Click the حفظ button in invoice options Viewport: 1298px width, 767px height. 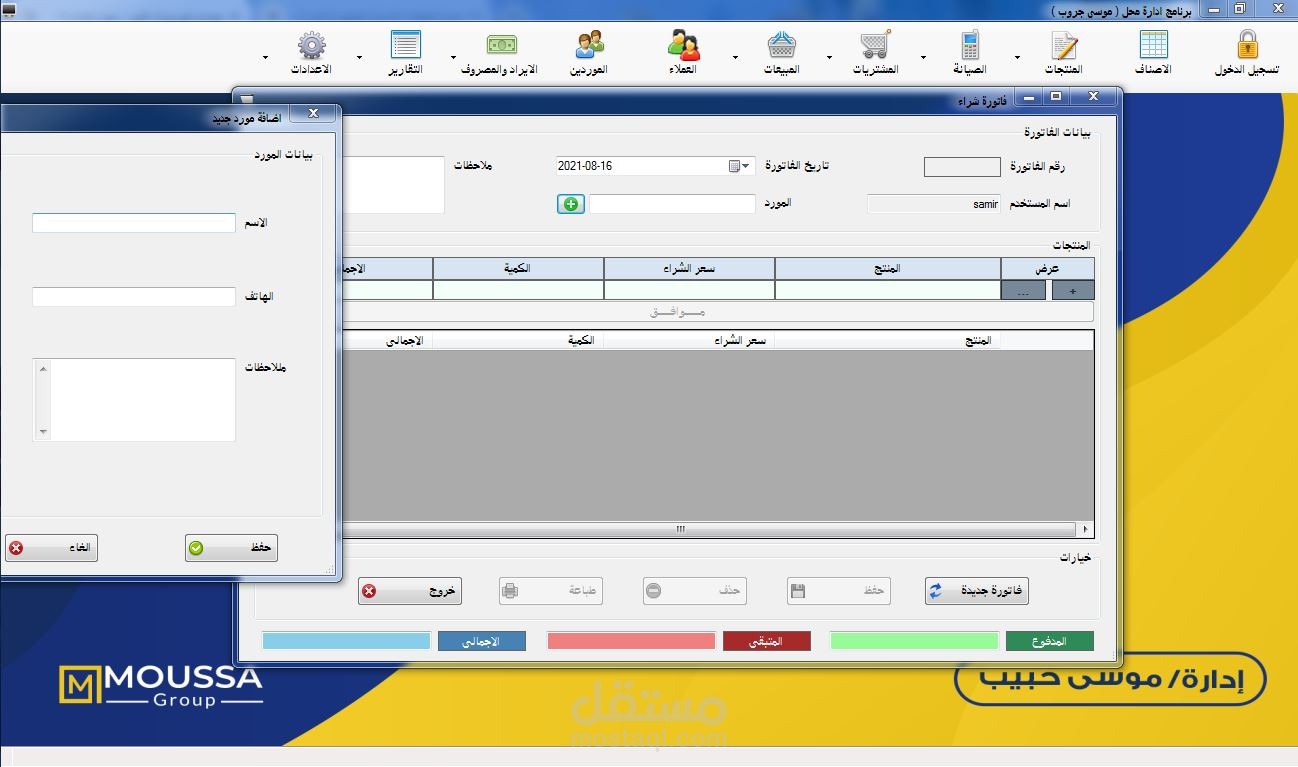tap(838, 591)
